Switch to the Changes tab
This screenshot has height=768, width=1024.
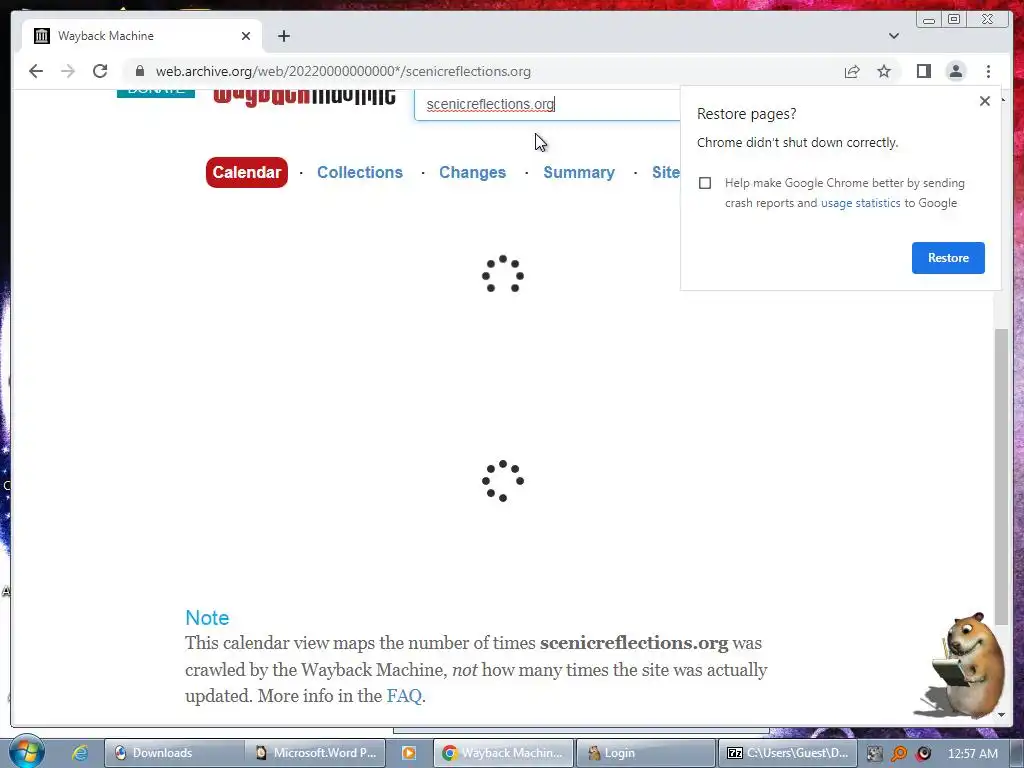[x=472, y=172]
